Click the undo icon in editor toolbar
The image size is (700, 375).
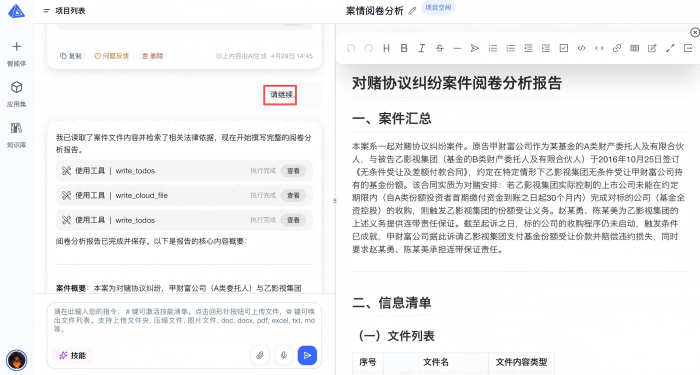(x=351, y=48)
